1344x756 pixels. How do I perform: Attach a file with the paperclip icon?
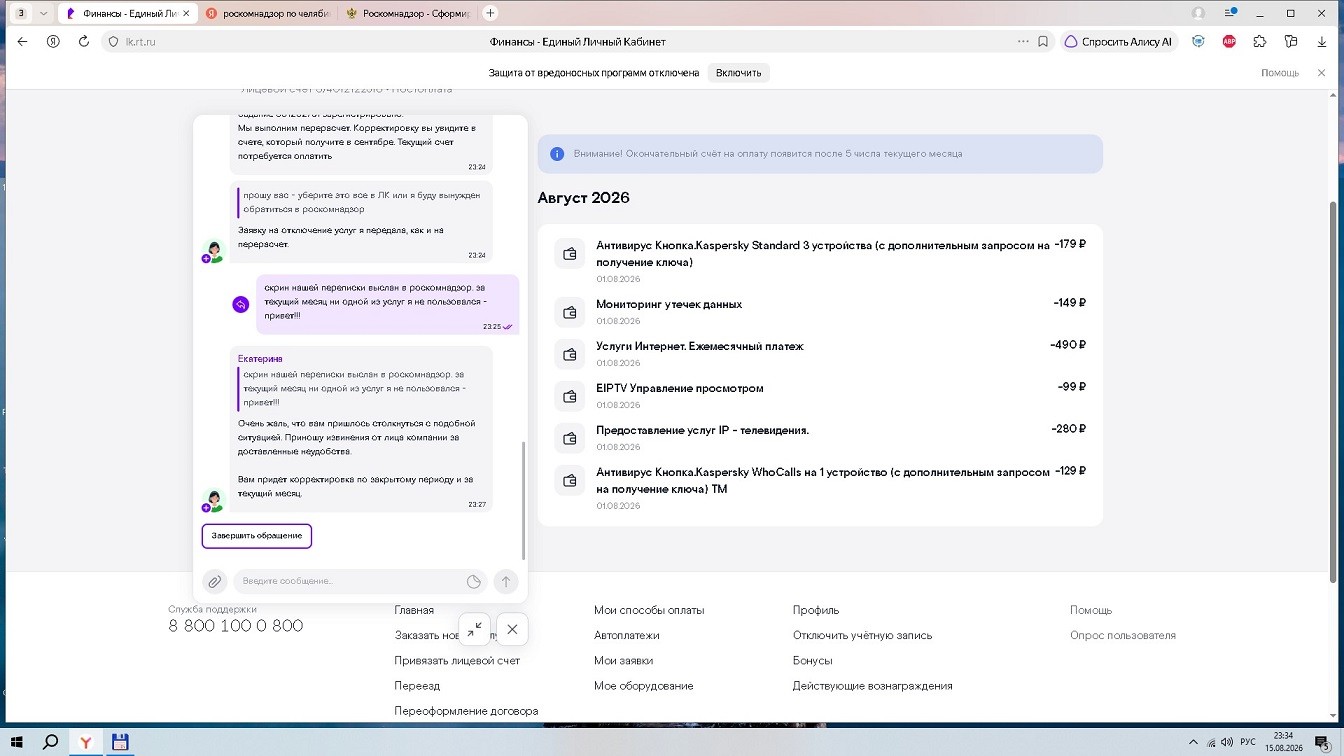click(x=214, y=581)
